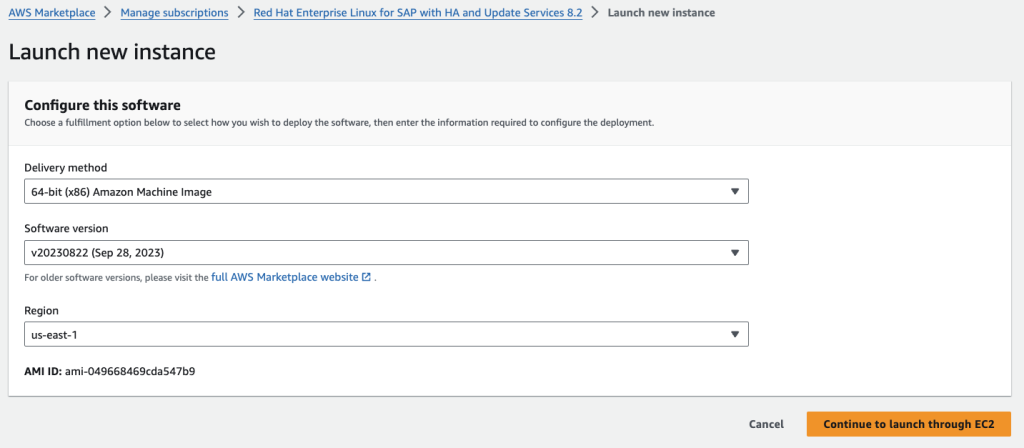Go to Manage subscriptions breadcrumb
Screen dimensions: 1024x448
point(174,12)
